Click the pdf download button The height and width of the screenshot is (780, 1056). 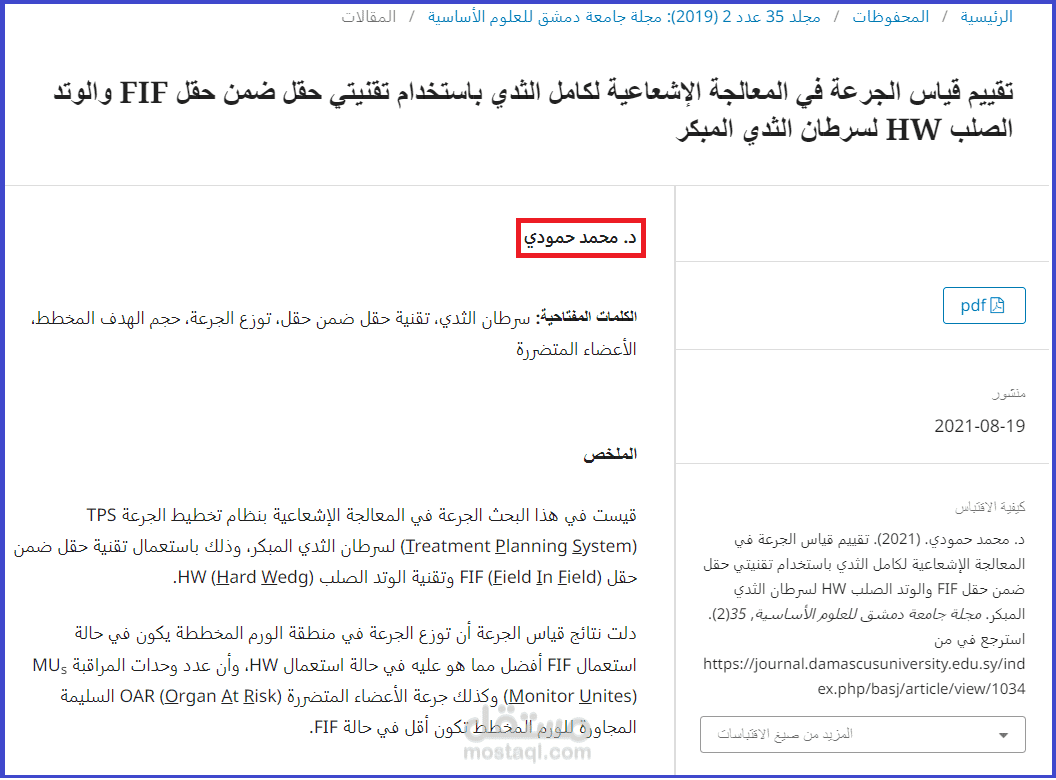coord(984,306)
